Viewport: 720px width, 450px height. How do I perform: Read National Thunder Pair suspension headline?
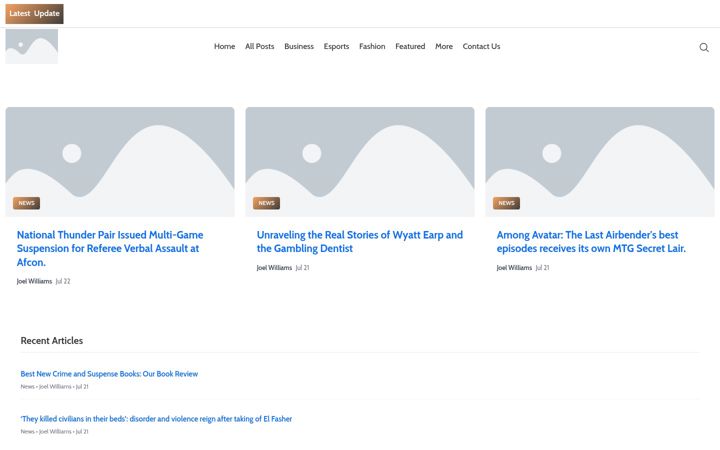[110, 248]
